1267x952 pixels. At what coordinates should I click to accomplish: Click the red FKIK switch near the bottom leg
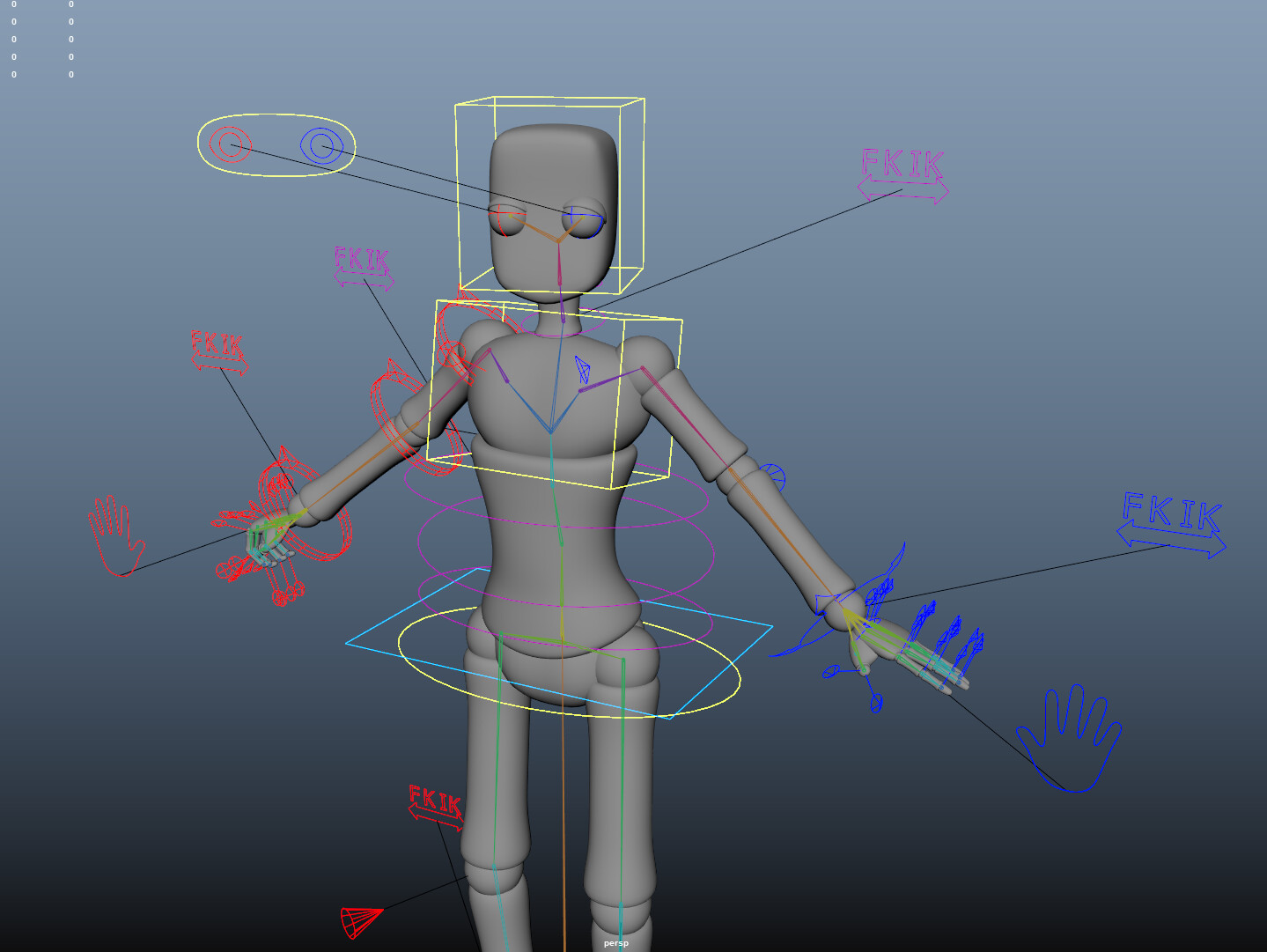tap(435, 801)
